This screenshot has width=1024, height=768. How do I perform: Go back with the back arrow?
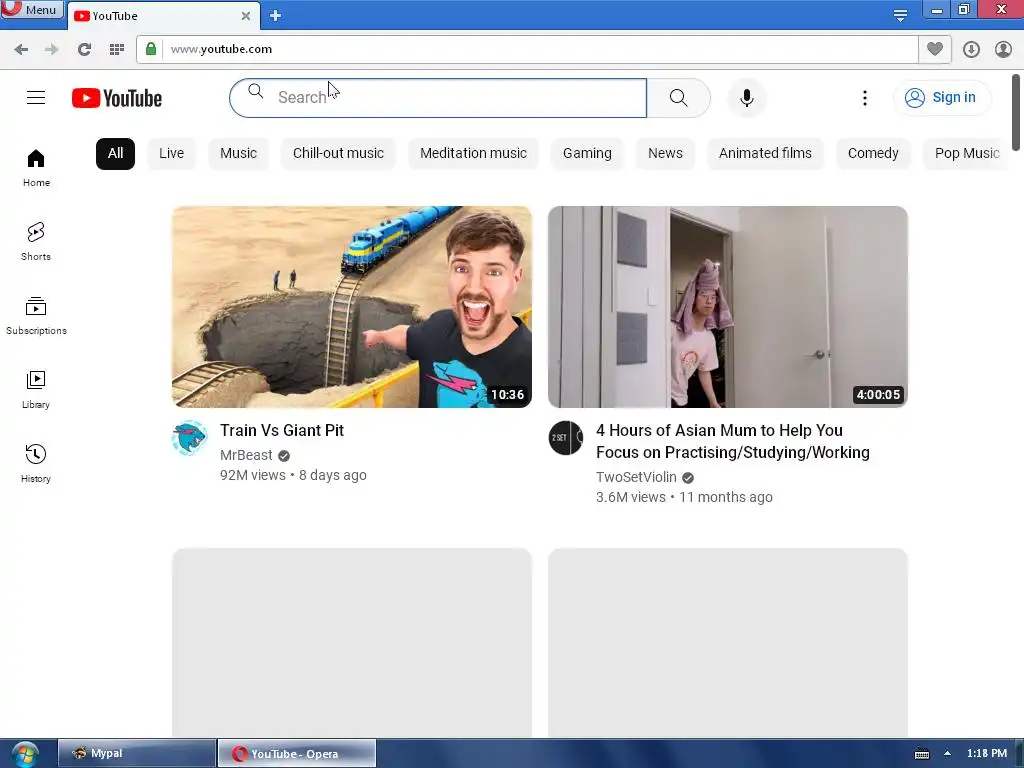21,49
